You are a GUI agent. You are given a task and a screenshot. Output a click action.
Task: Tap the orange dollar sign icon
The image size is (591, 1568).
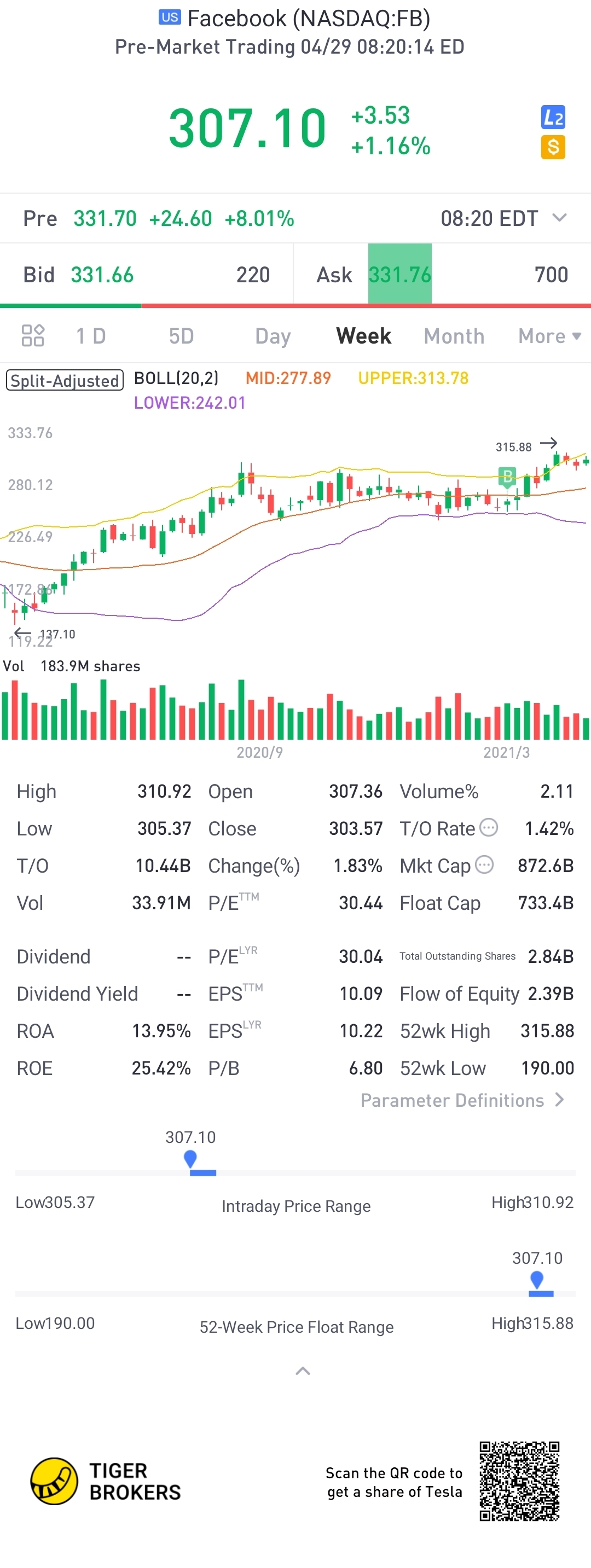553,147
